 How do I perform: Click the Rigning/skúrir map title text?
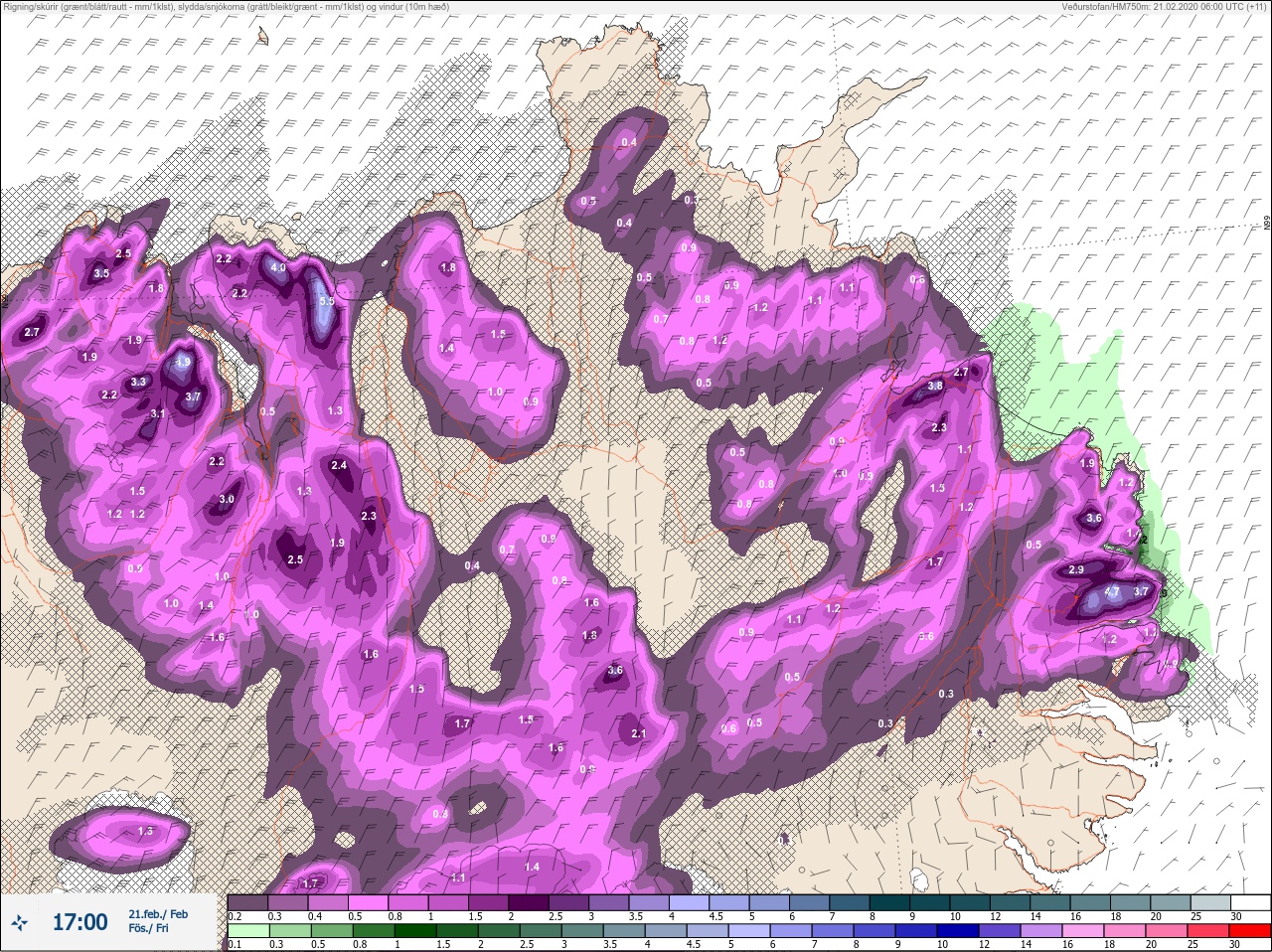click(226, 7)
